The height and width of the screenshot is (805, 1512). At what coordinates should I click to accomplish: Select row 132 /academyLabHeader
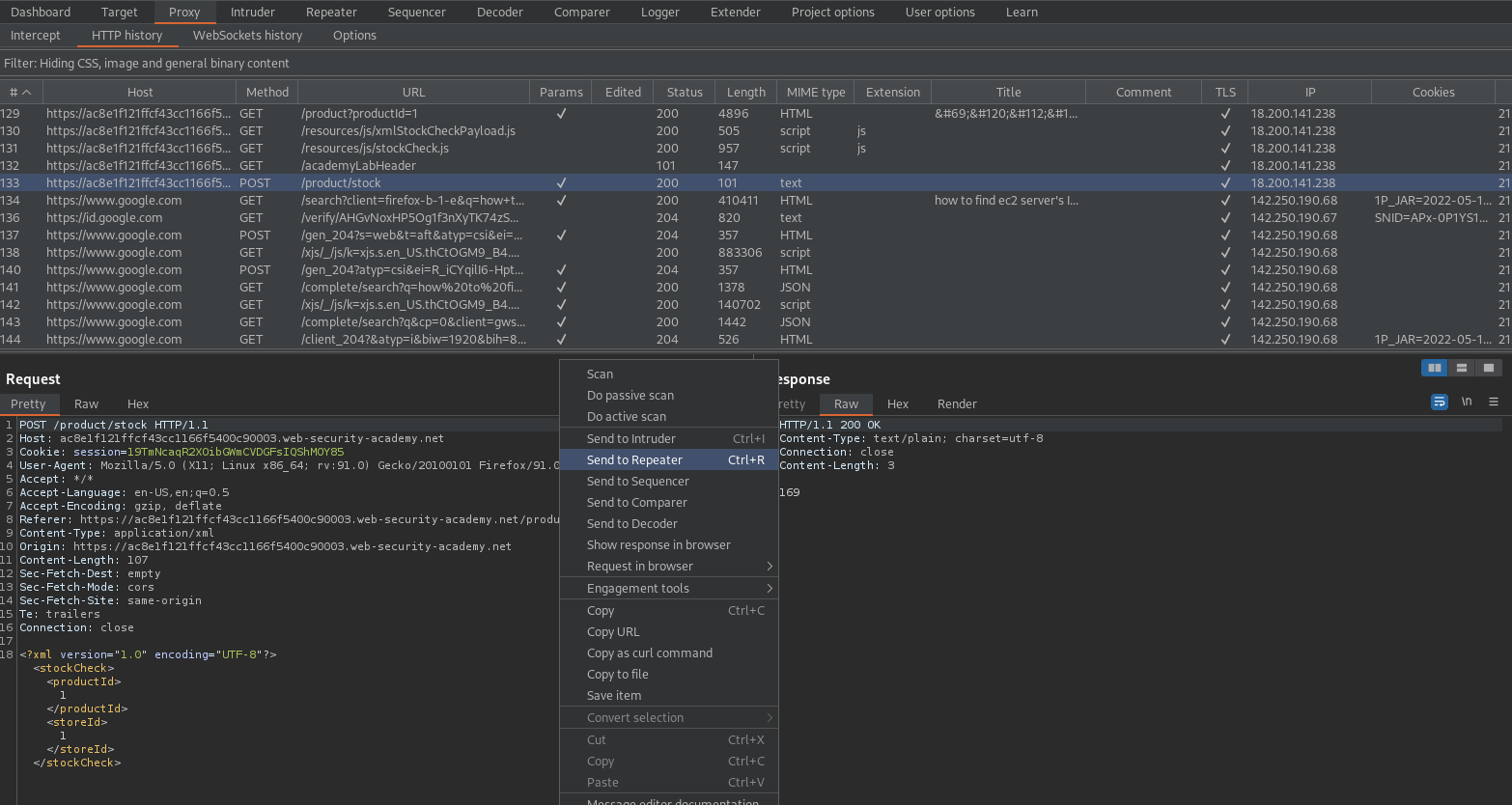756,166
